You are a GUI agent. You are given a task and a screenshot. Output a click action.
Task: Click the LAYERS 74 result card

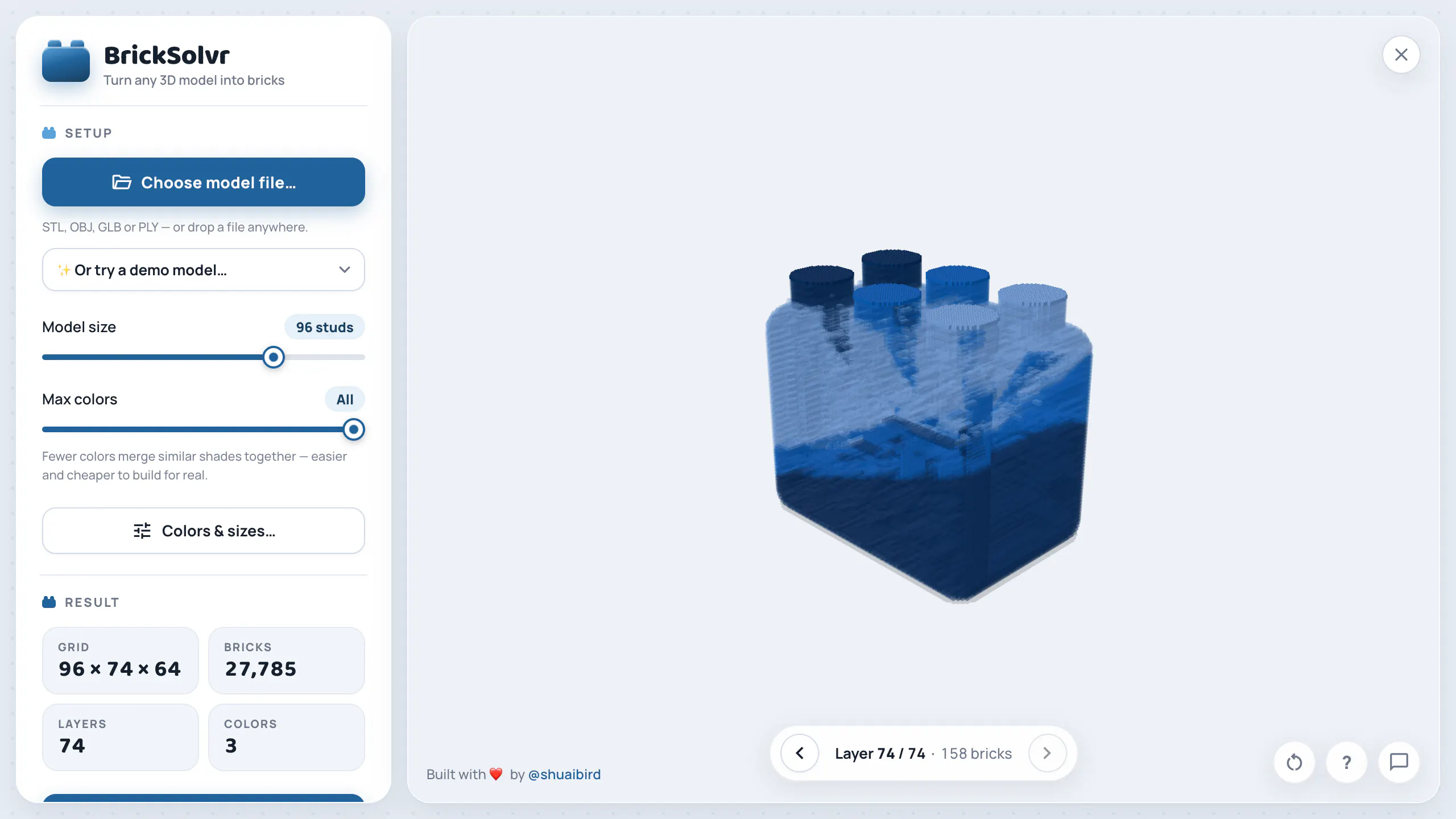click(121, 737)
